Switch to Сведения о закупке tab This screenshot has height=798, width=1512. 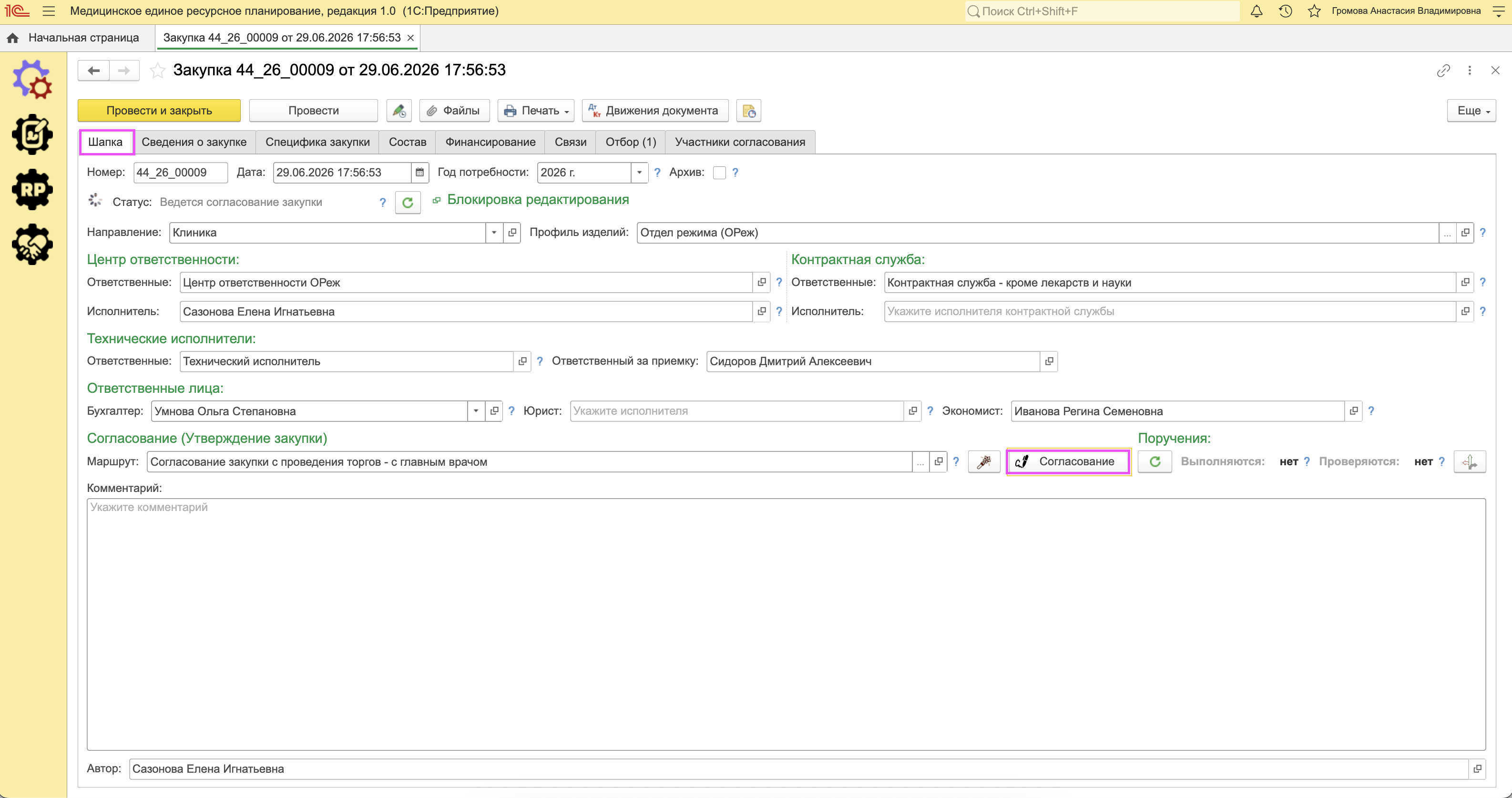pos(194,142)
